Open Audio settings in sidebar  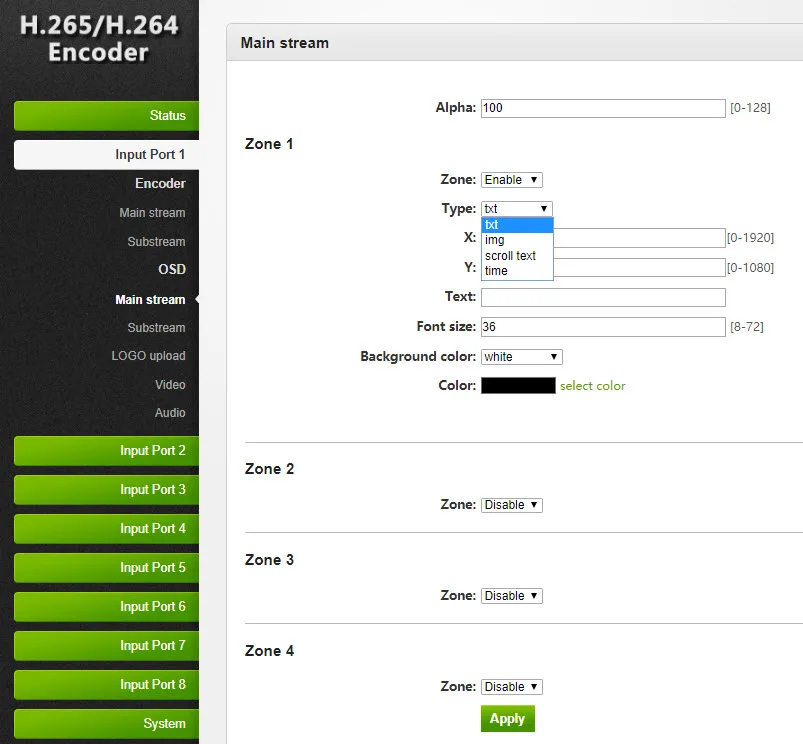point(170,413)
